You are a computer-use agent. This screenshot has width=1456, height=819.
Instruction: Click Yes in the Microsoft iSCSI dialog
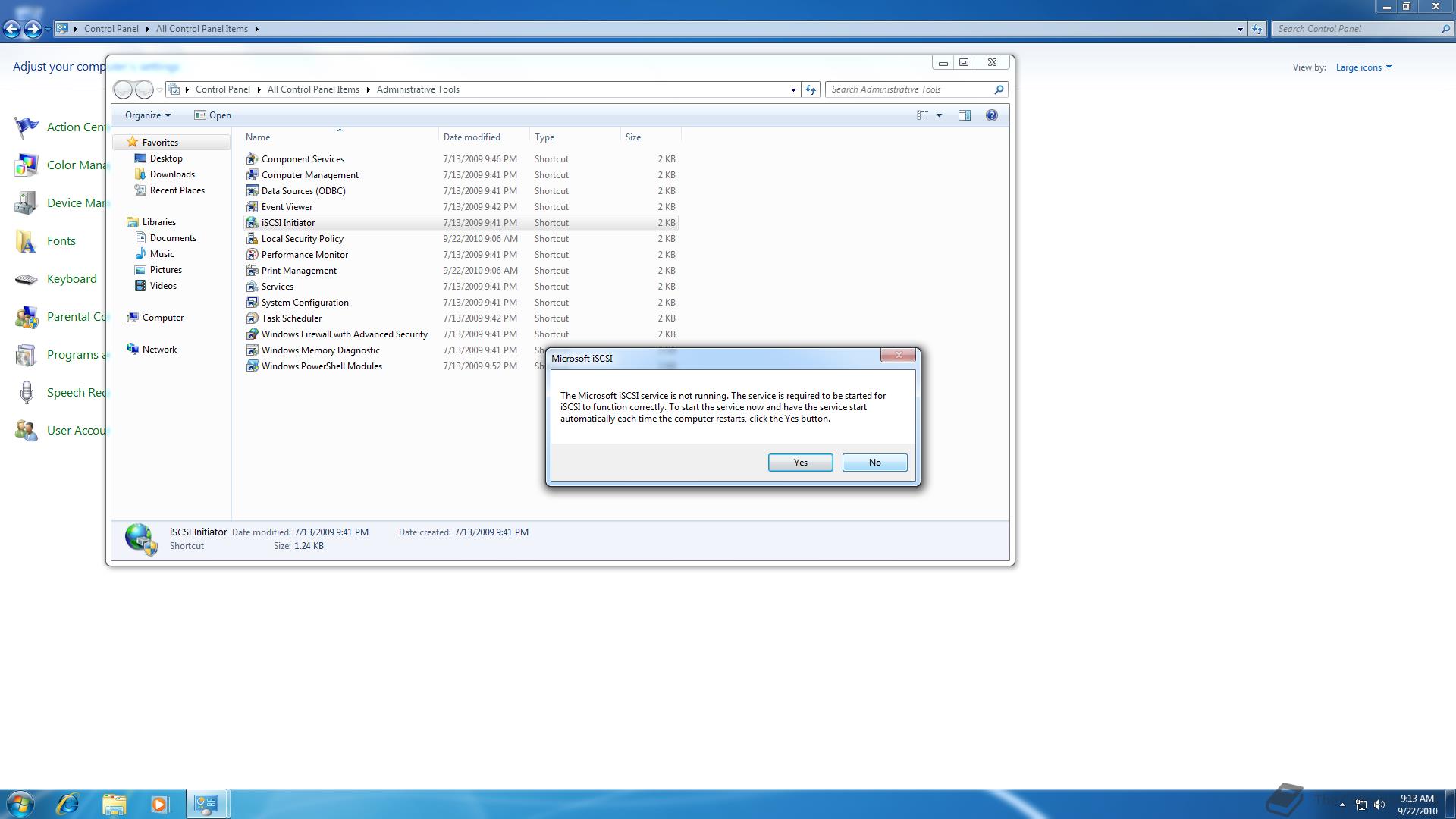click(800, 463)
